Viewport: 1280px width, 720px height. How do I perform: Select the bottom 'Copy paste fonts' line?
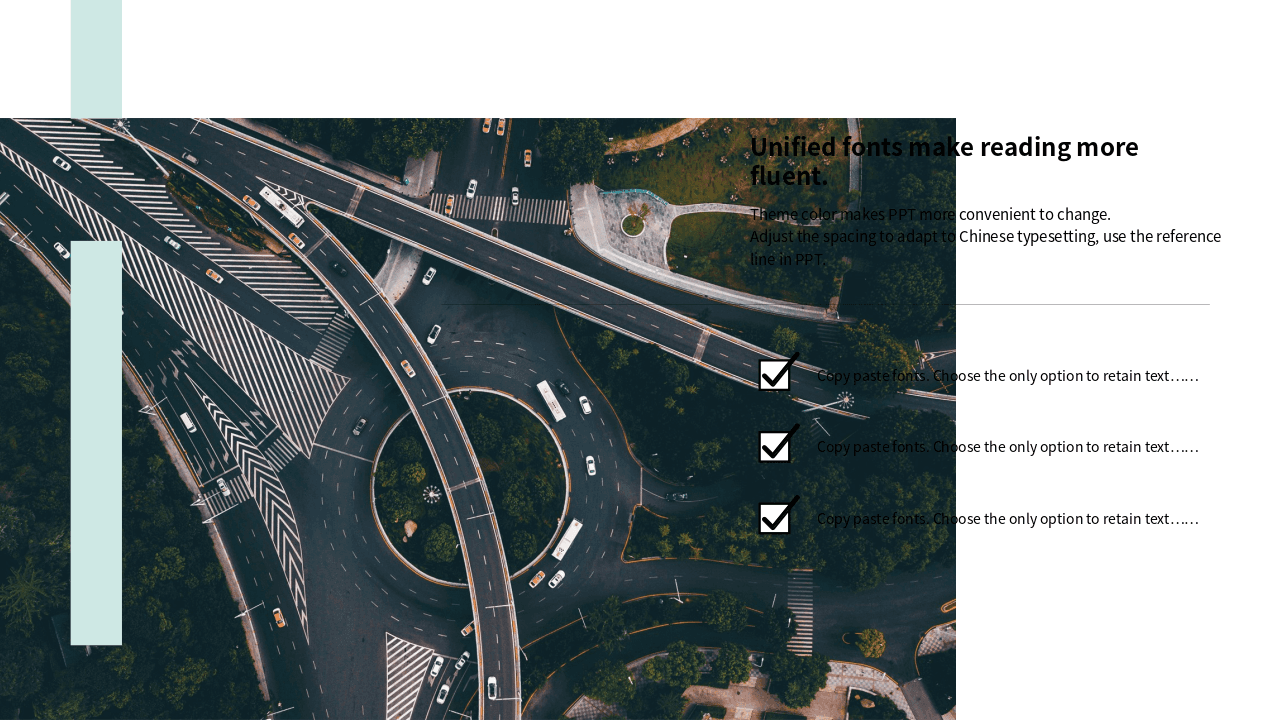[1007, 519]
